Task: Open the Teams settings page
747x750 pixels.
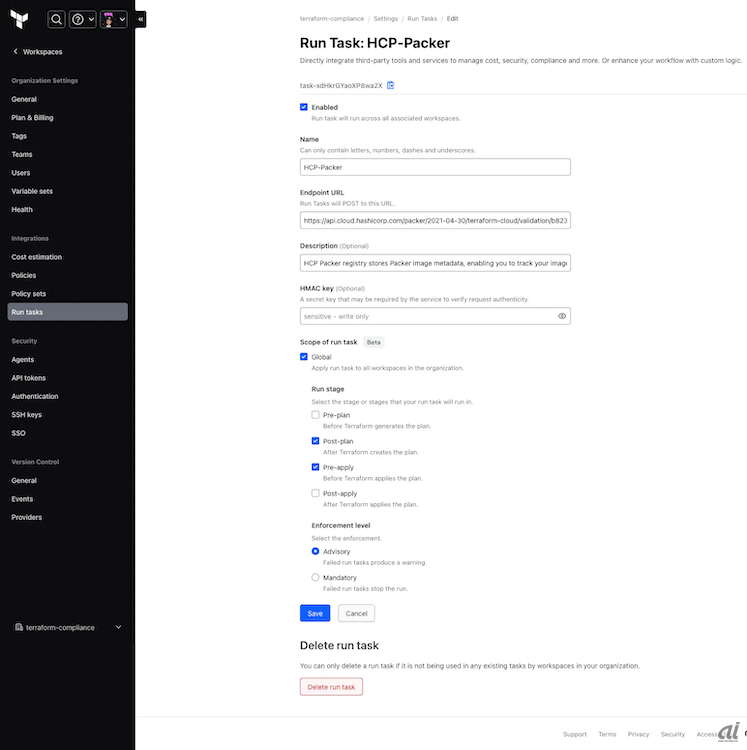Action: tap(22, 154)
